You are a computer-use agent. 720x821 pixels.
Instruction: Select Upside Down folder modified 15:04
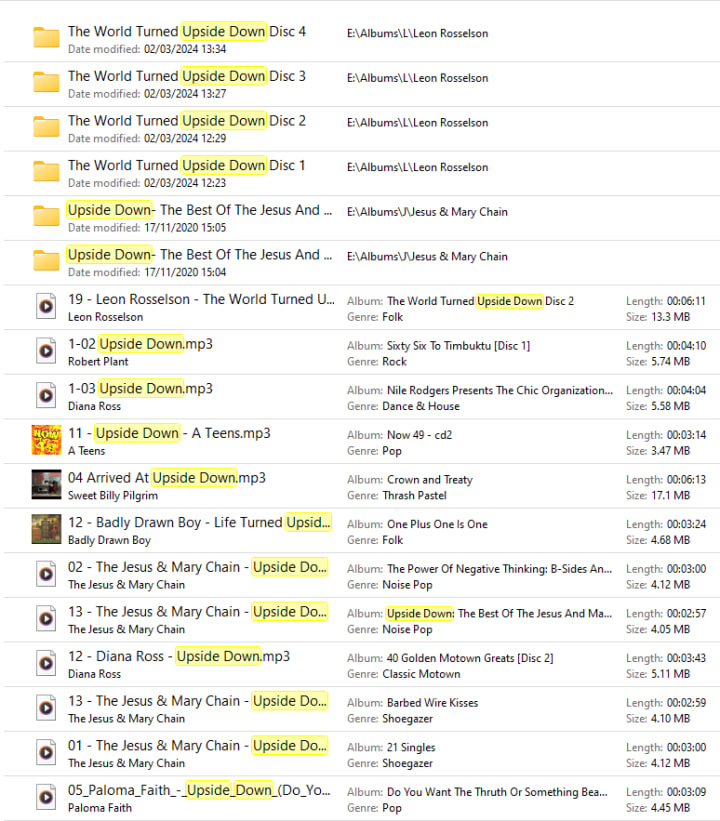tap(200, 254)
